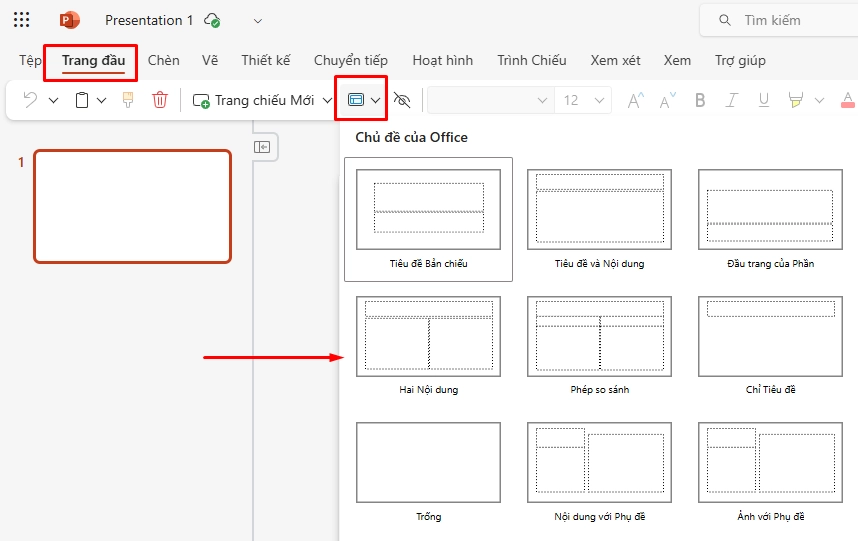Toggle bold formatting
The width and height of the screenshot is (858, 541).
click(x=700, y=100)
